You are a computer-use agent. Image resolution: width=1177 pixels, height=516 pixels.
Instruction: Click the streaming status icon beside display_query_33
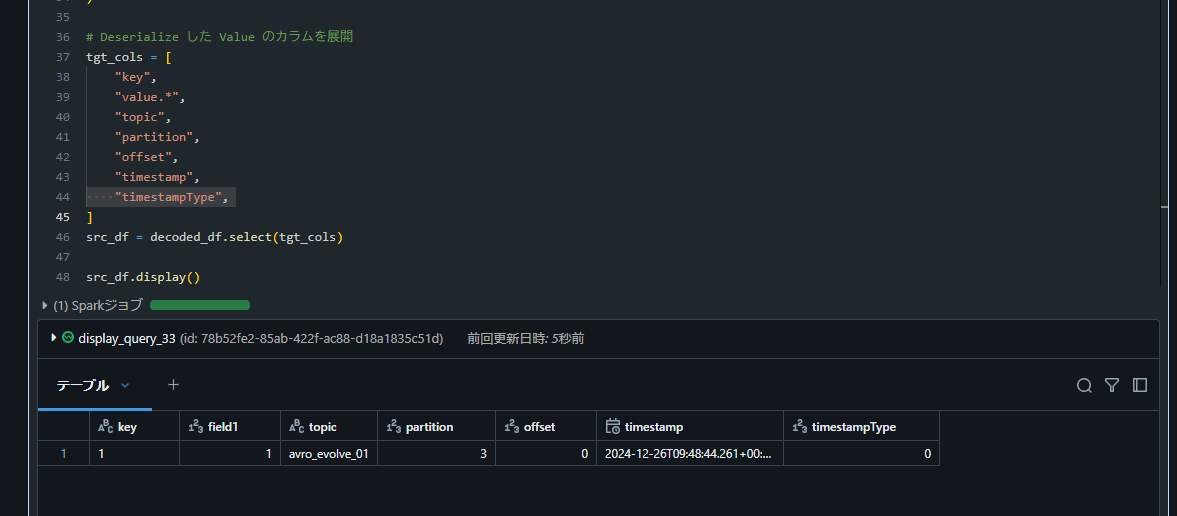click(68, 338)
